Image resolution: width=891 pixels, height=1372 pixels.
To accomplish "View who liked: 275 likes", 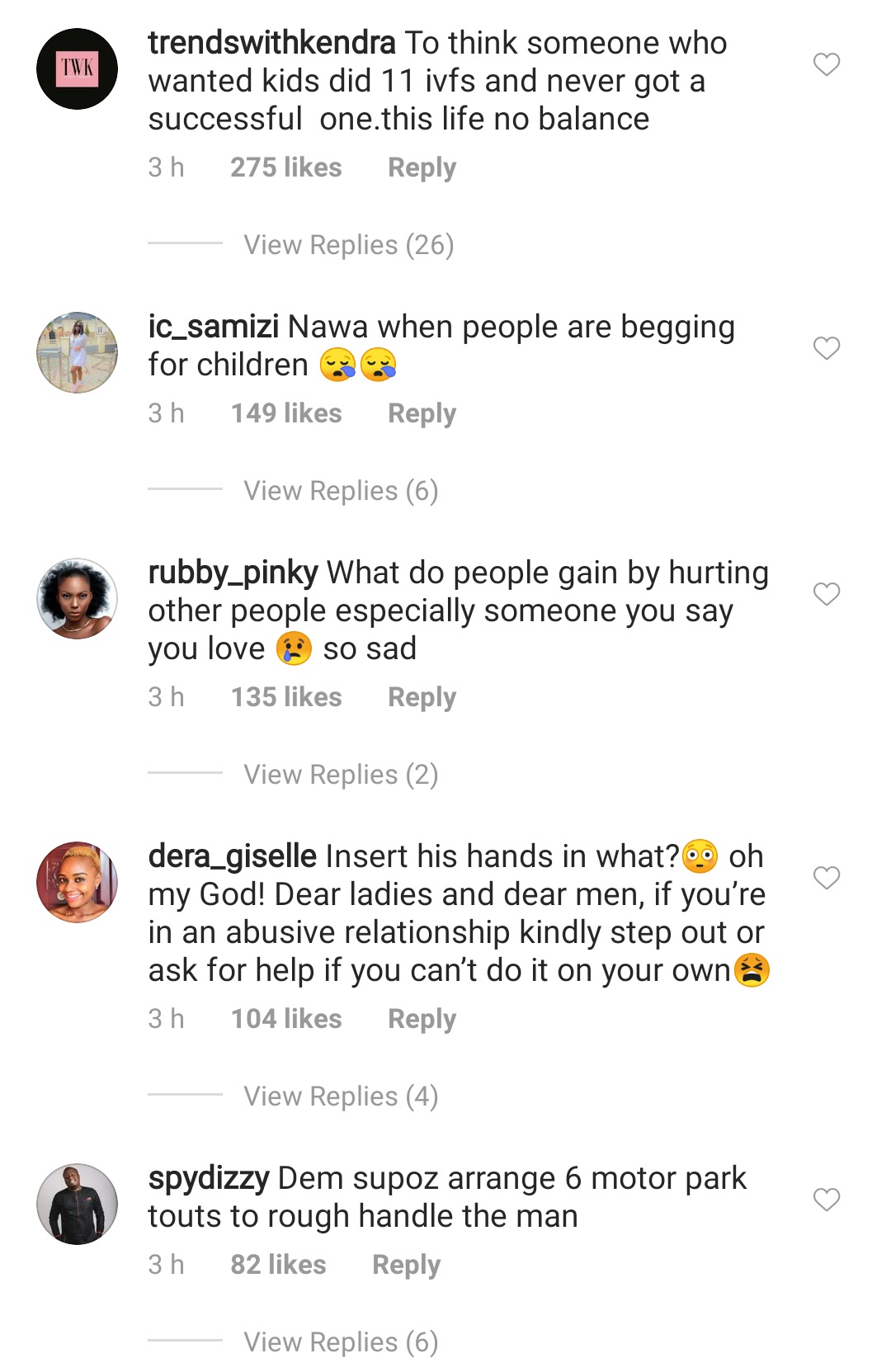I will tap(285, 167).
